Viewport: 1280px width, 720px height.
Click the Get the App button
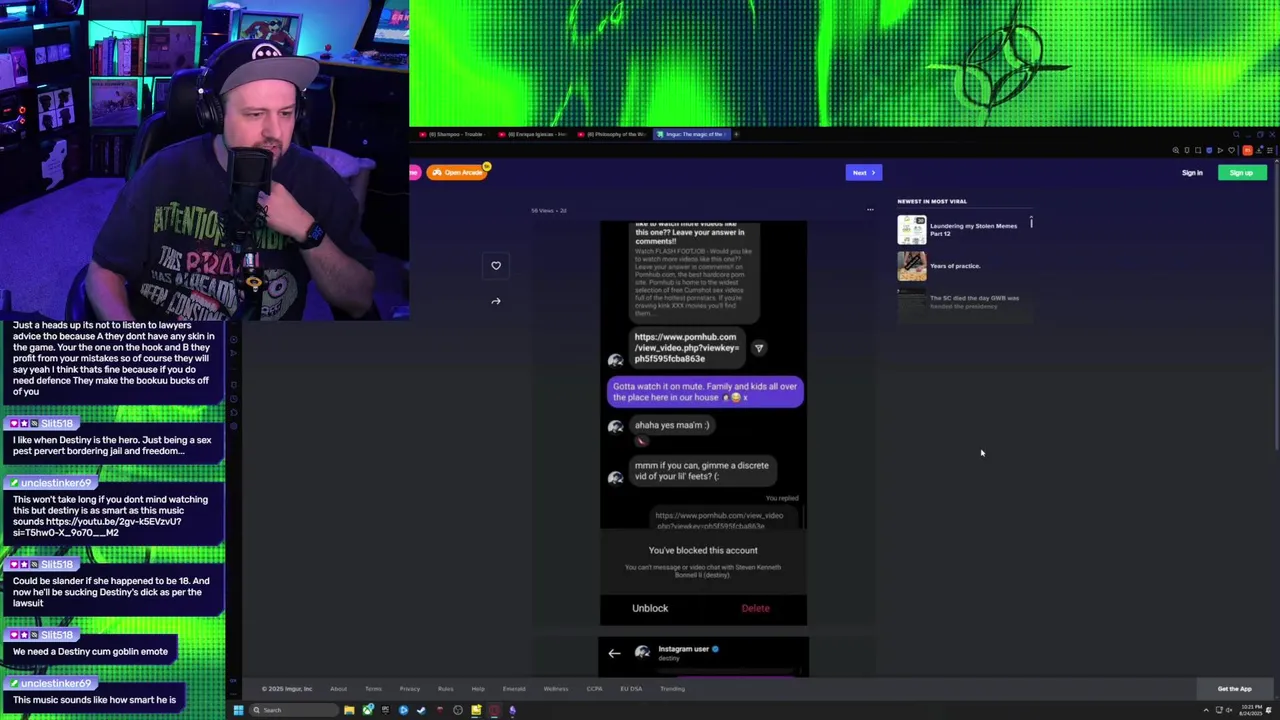tap(1234, 689)
